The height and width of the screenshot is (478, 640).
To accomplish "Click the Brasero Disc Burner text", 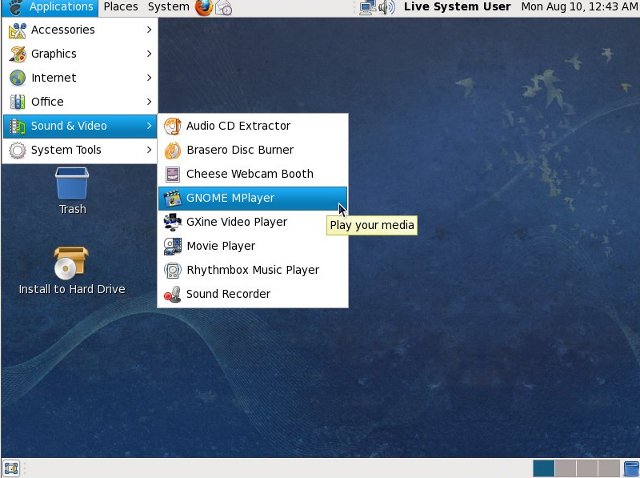I will coord(240,150).
